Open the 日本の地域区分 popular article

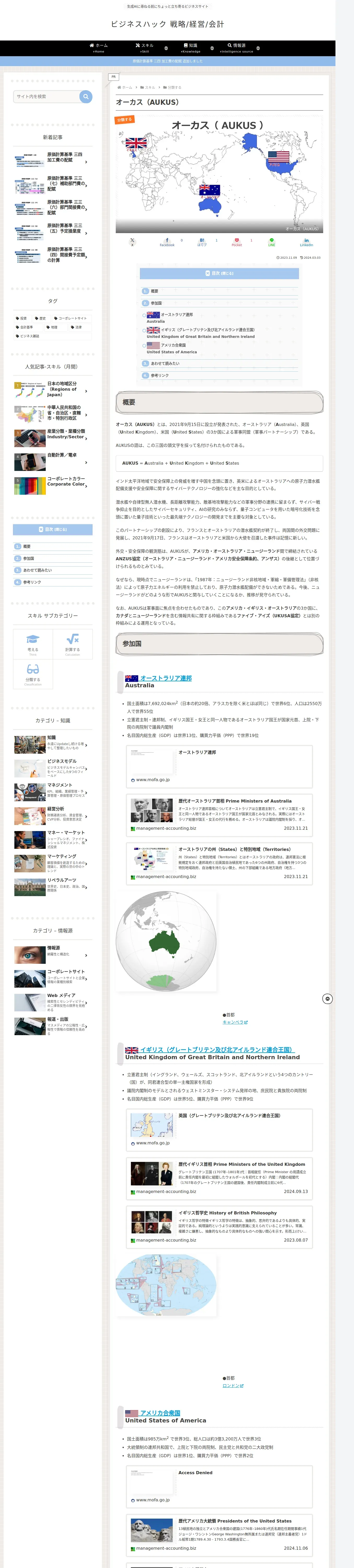pyautogui.click(x=53, y=390)
